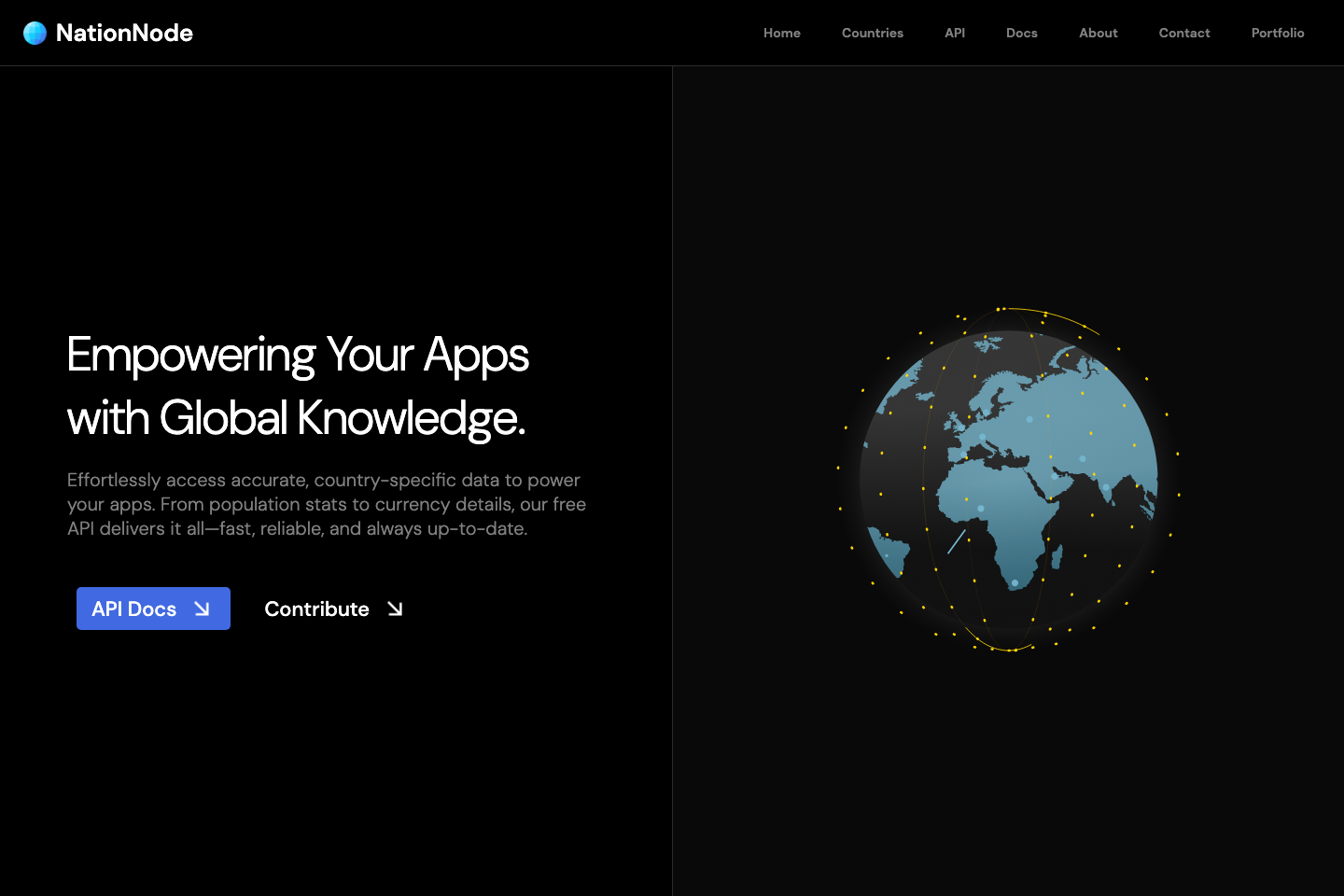Image resolution: width=1344 pixels, height=896 pixels.
Task: Click the blue dot near the Middle East region
Action: click(1056, 478)
